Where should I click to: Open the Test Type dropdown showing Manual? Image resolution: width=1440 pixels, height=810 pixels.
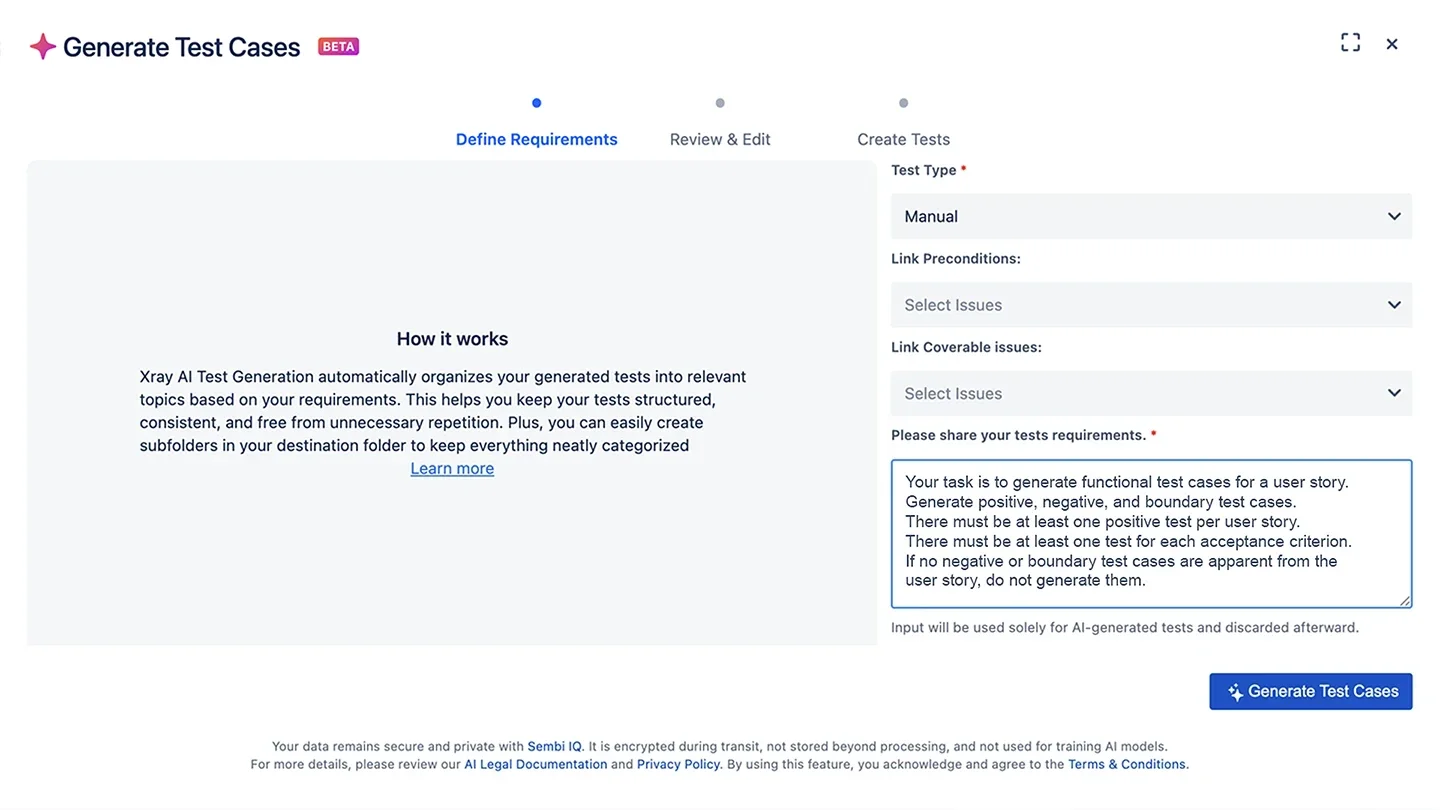point(1151,216)
